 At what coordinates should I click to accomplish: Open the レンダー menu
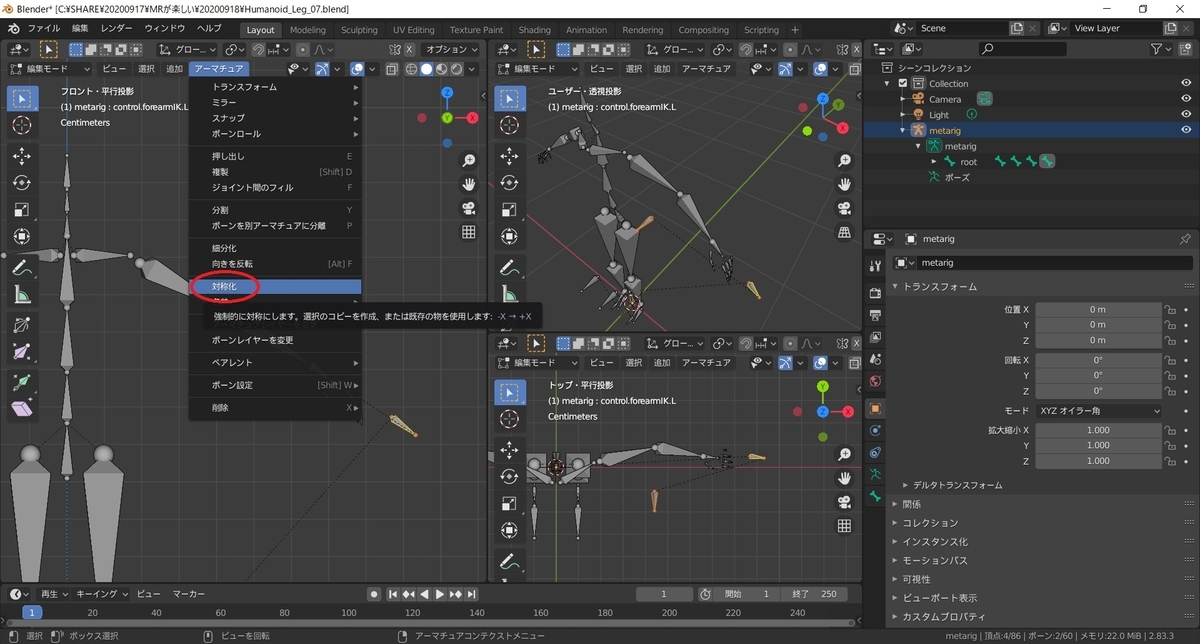point(116,28)
